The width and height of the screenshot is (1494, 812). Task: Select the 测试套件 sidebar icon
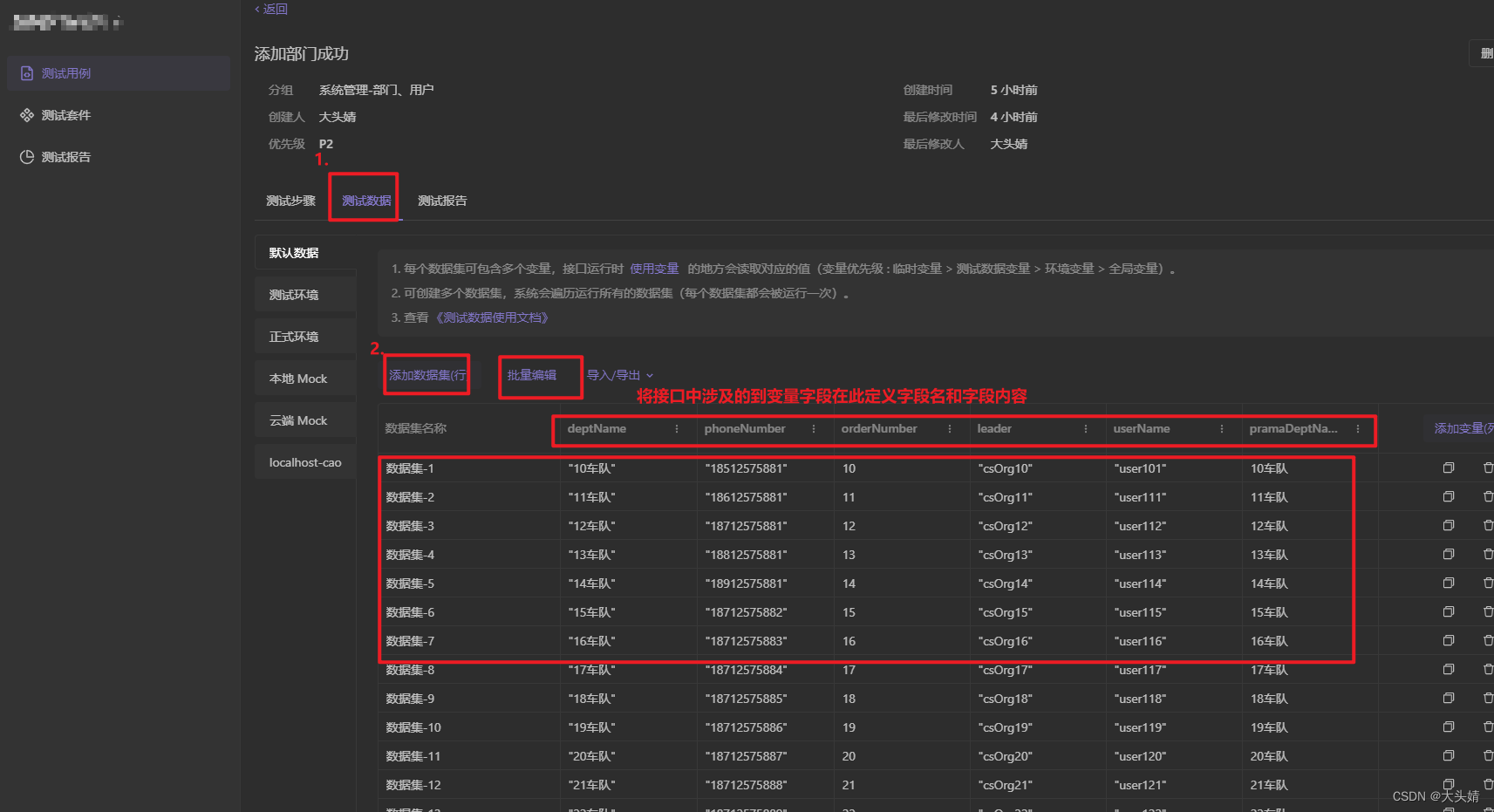tap(27, 114)
